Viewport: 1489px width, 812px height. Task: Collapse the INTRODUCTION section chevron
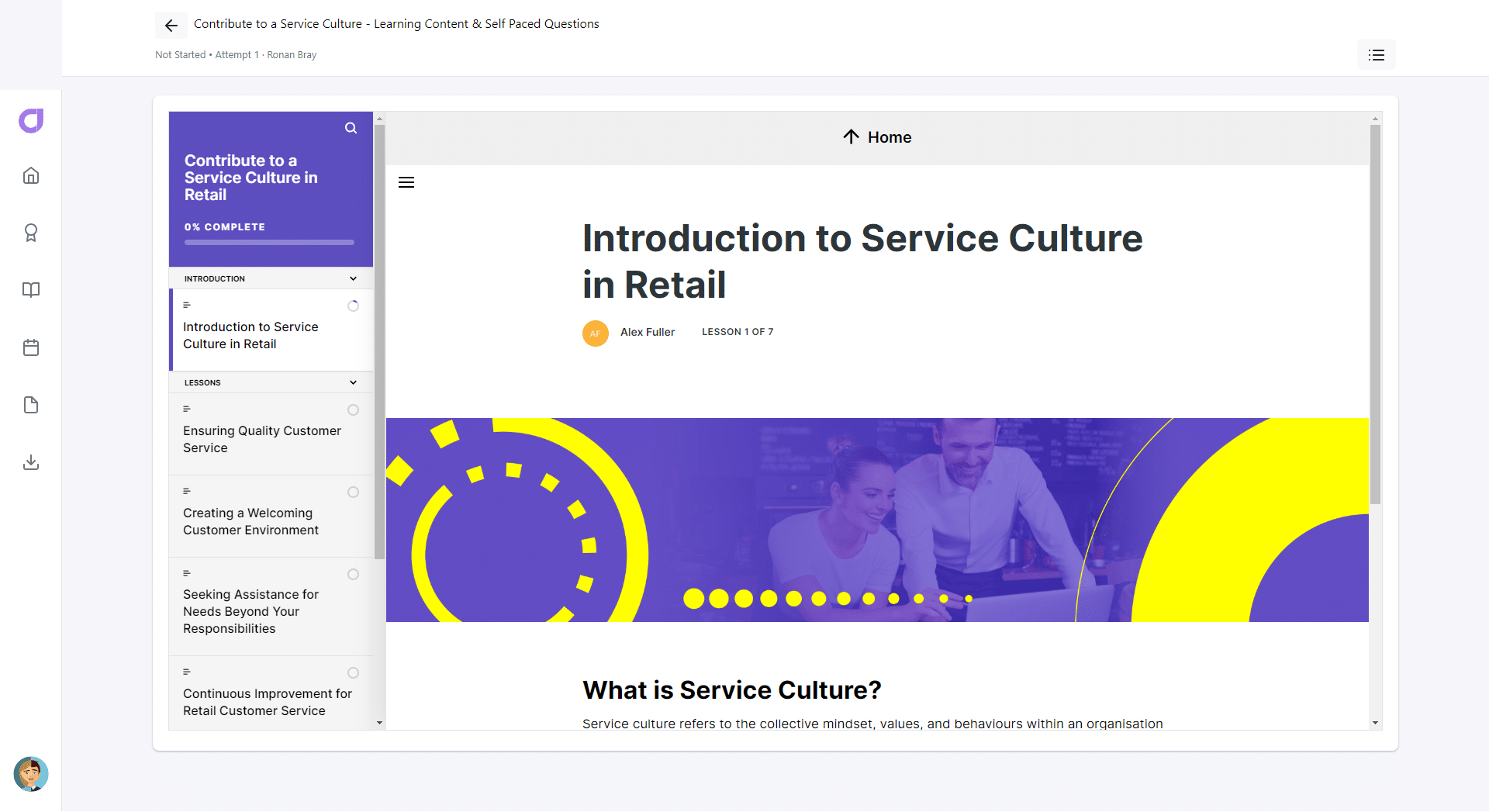pos(354,278)
